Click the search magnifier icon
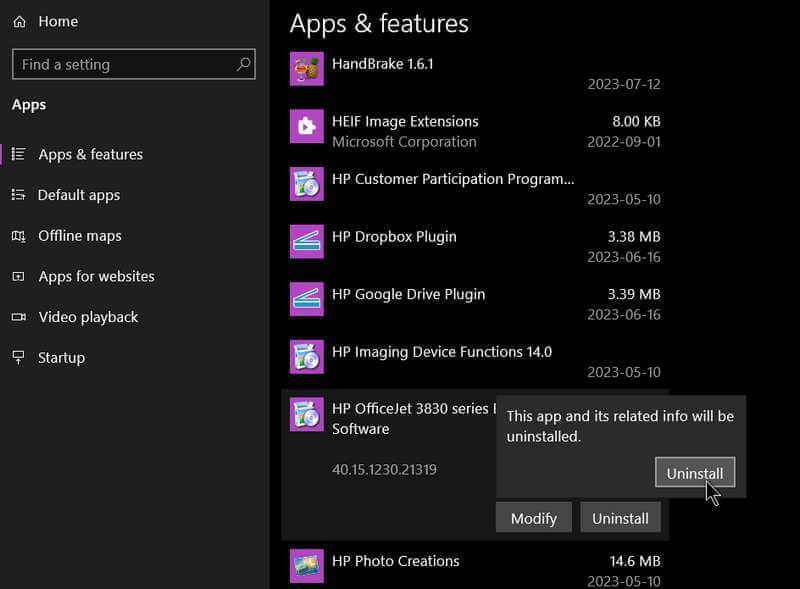The image size is (800, 589). click(x=243, y=64)
